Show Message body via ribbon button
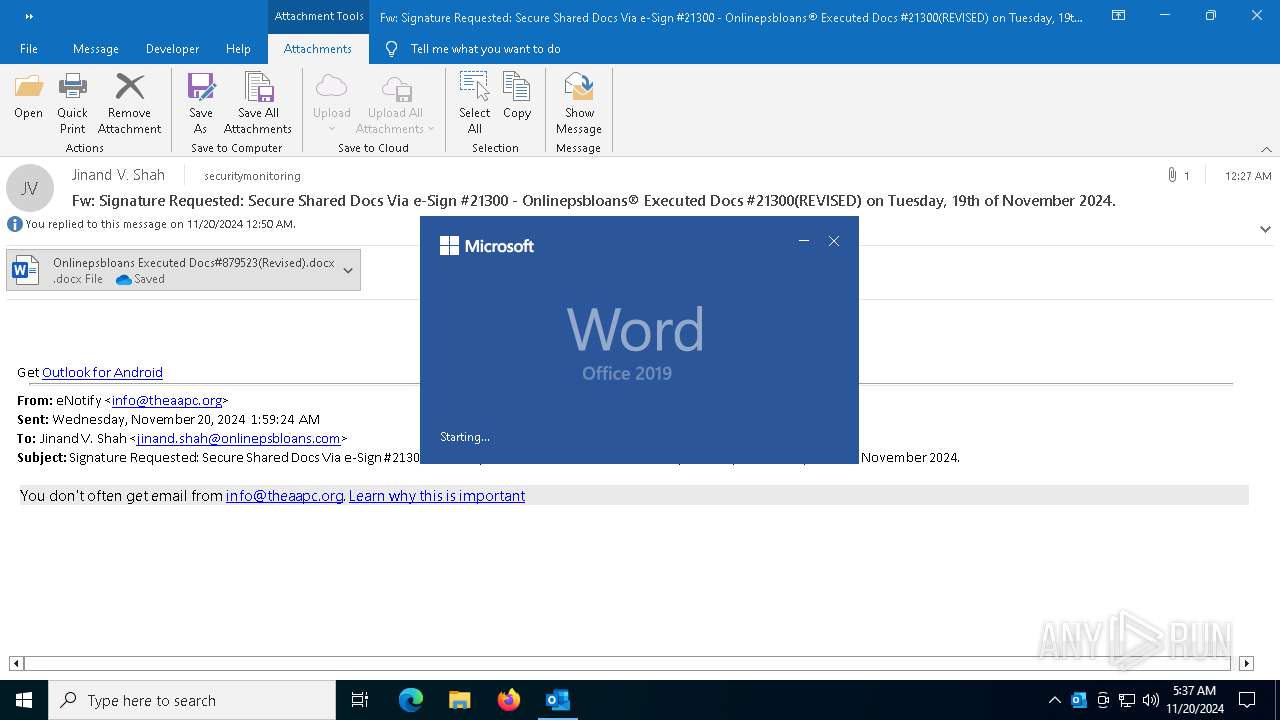Viewport: 1280px width, 720px height. click(579, 103)
